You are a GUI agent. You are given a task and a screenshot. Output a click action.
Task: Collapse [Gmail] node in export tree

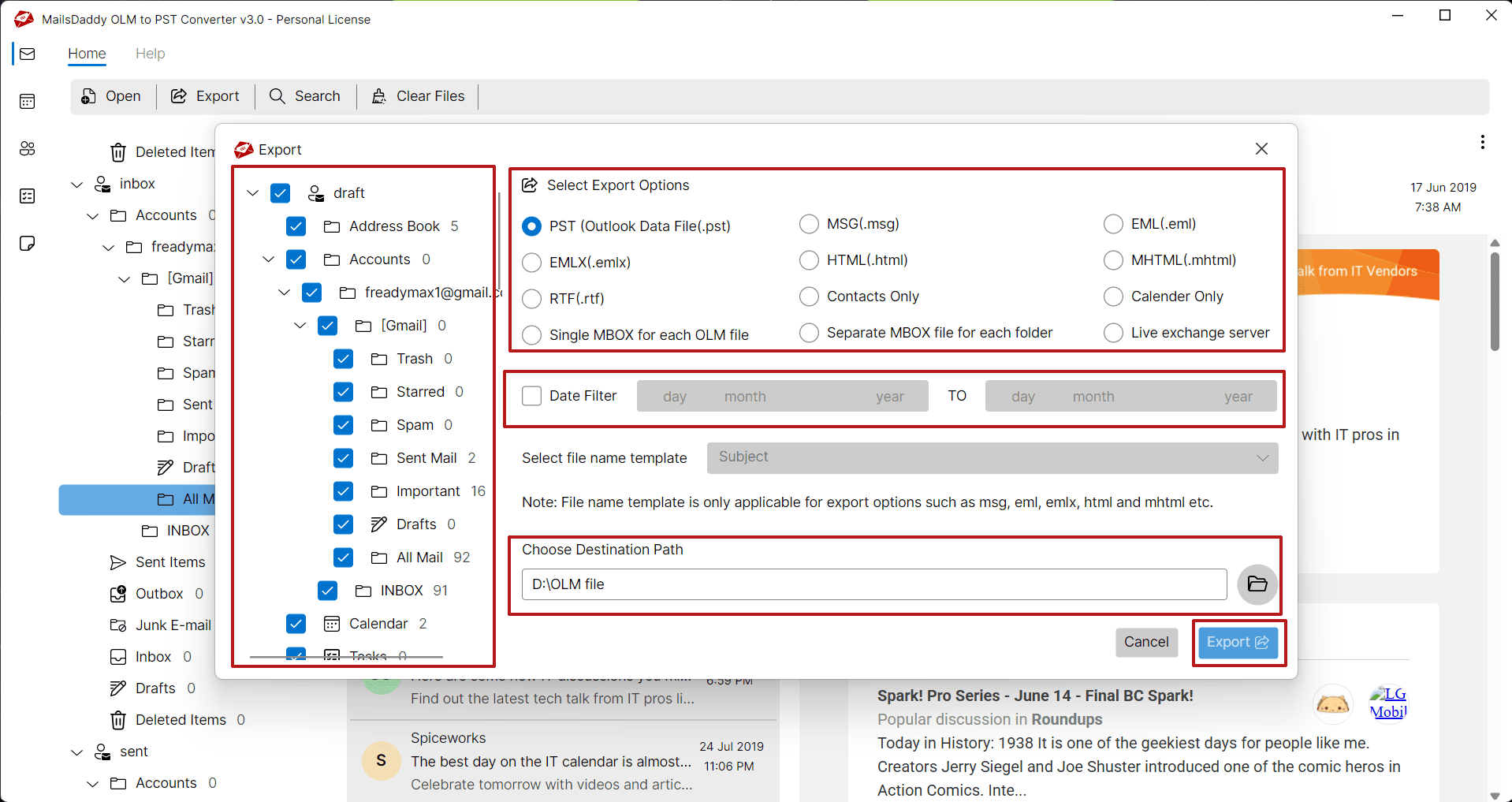pos(300,326)
